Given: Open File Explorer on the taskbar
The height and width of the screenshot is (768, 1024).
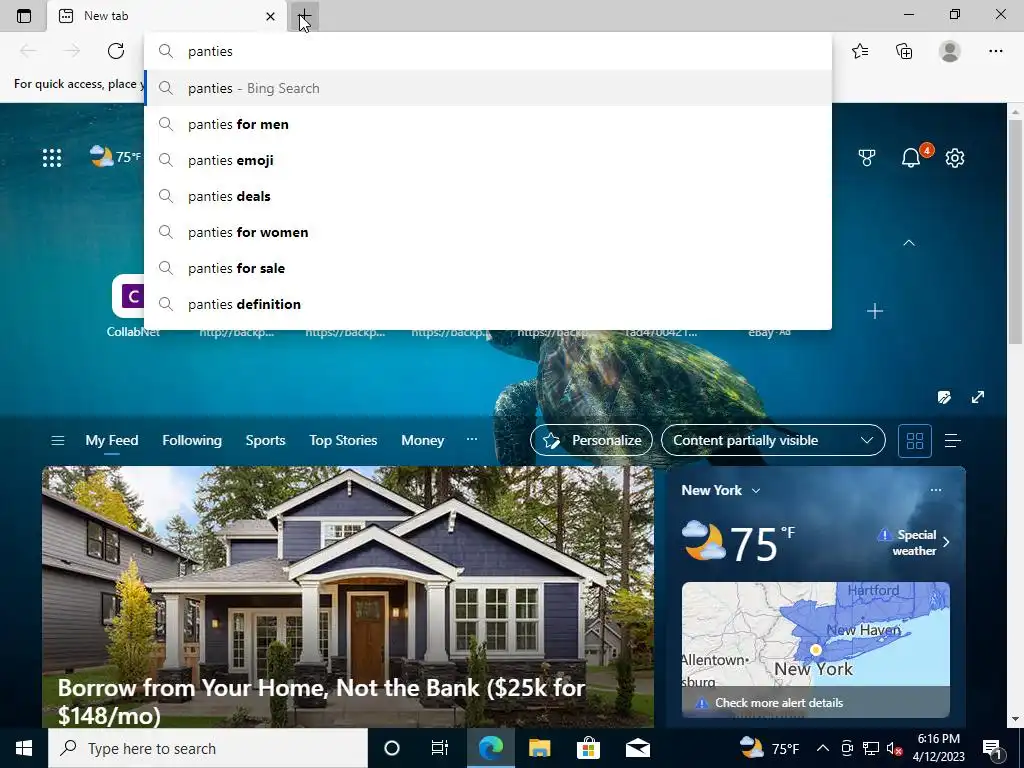Looking at the screenshot, I should [539, 748].
